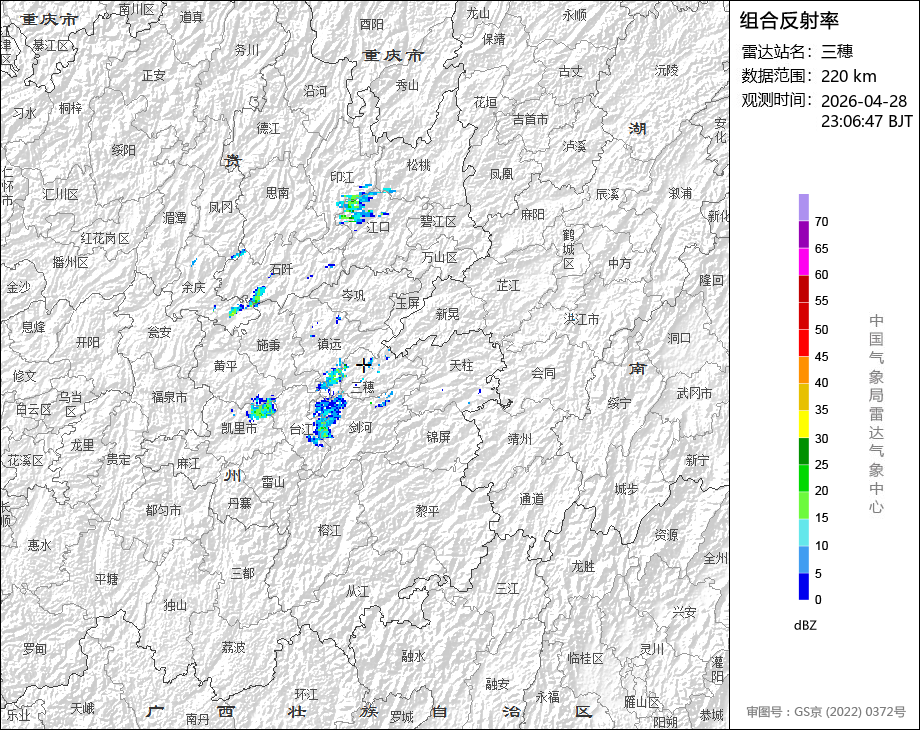Click the 余庆 map label

(x=194, y=287)
